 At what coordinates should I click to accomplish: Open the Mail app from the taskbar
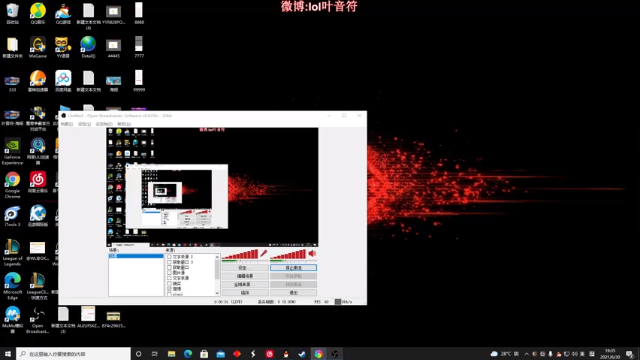220,354
